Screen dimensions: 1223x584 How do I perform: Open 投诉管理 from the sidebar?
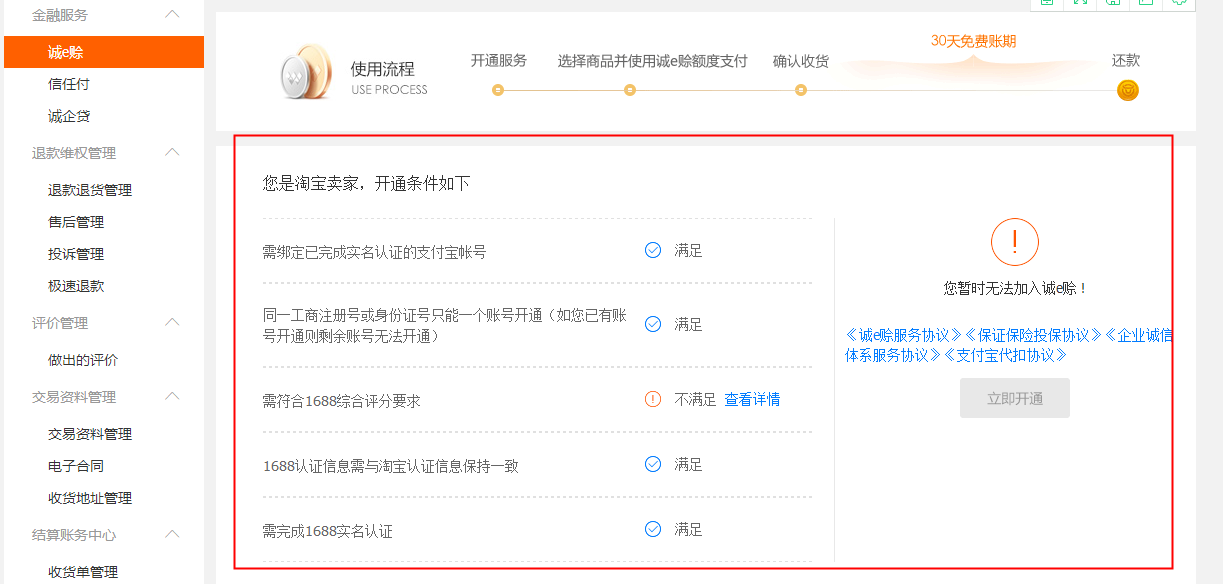[x=76, y=254]
